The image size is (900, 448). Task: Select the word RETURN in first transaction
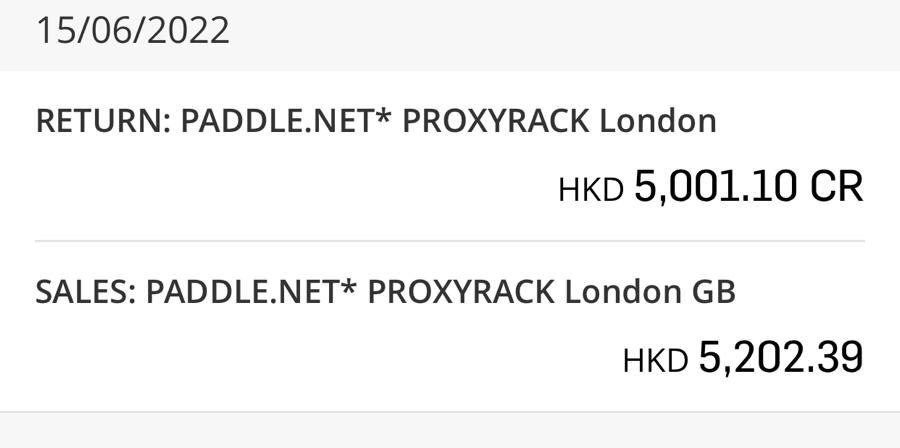98,122
